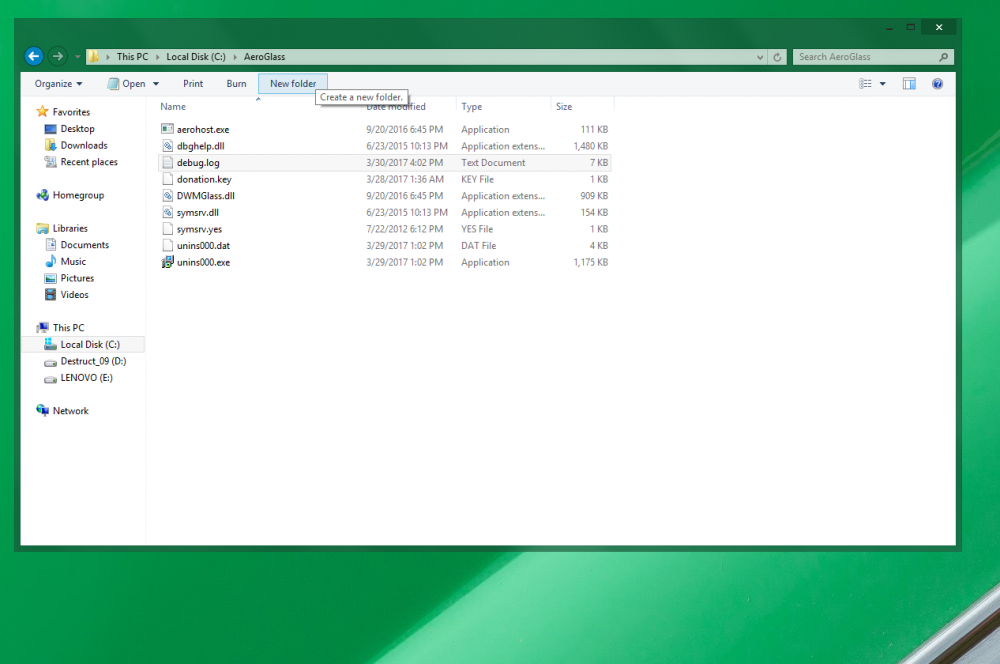Show the preview pane icon
1000x664 pixels.
coord(909,83)
